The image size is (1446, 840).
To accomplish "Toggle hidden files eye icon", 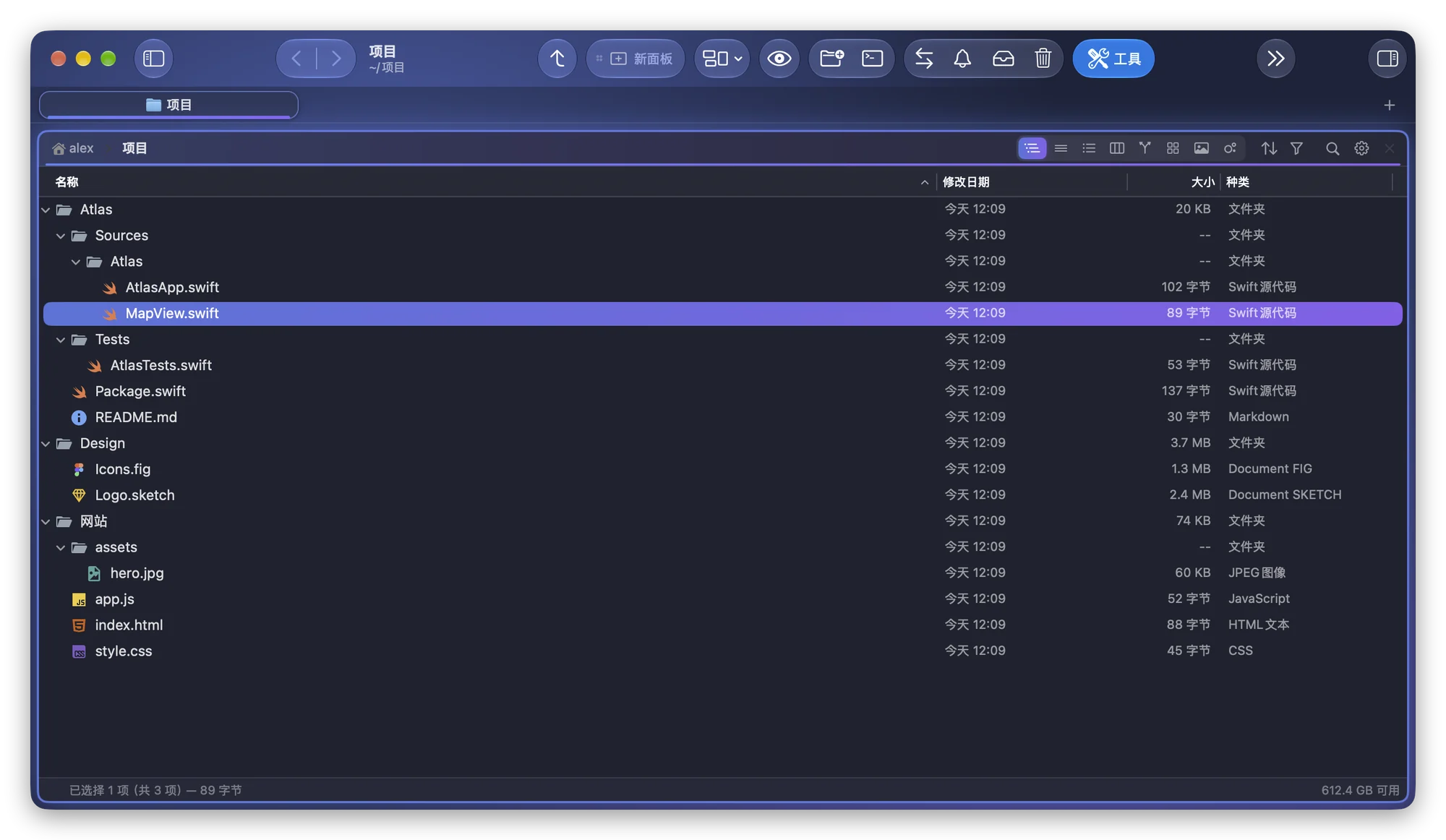I will point(779,59).
